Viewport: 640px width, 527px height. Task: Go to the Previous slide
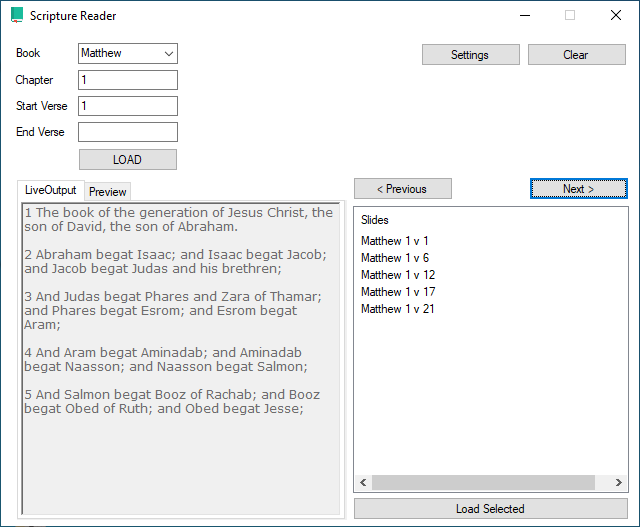click(402, 189)
